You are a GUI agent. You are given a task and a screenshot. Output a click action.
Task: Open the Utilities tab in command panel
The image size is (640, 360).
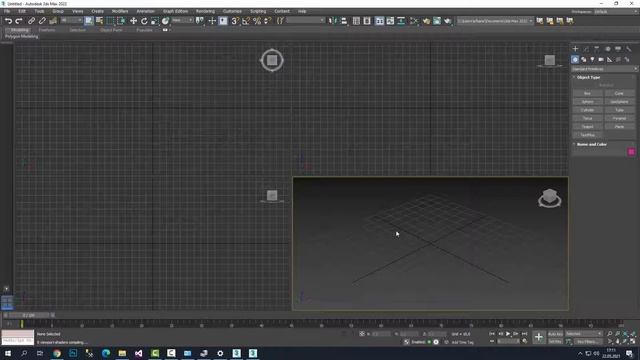pyautogui.click(x=629, y=49)
